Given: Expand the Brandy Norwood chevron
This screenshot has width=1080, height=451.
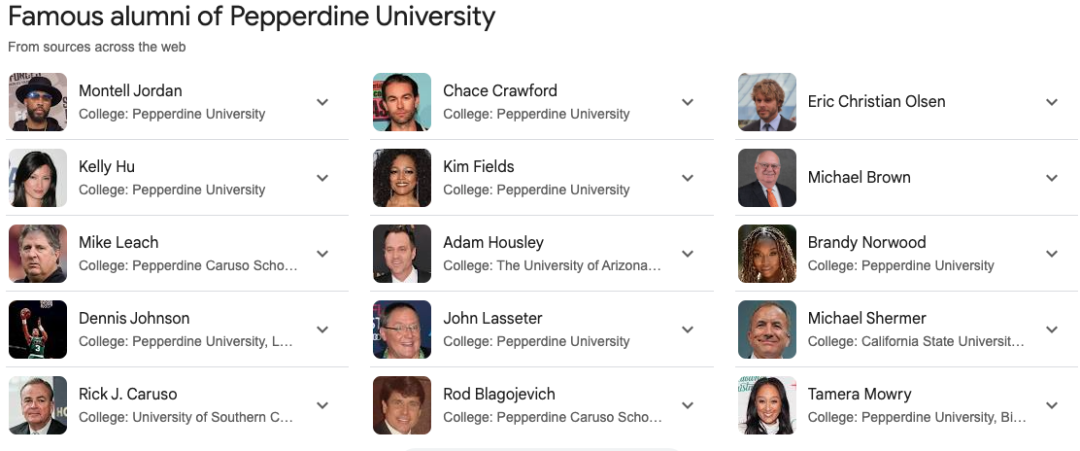Looking at the screenshot, I should 1051,253.
